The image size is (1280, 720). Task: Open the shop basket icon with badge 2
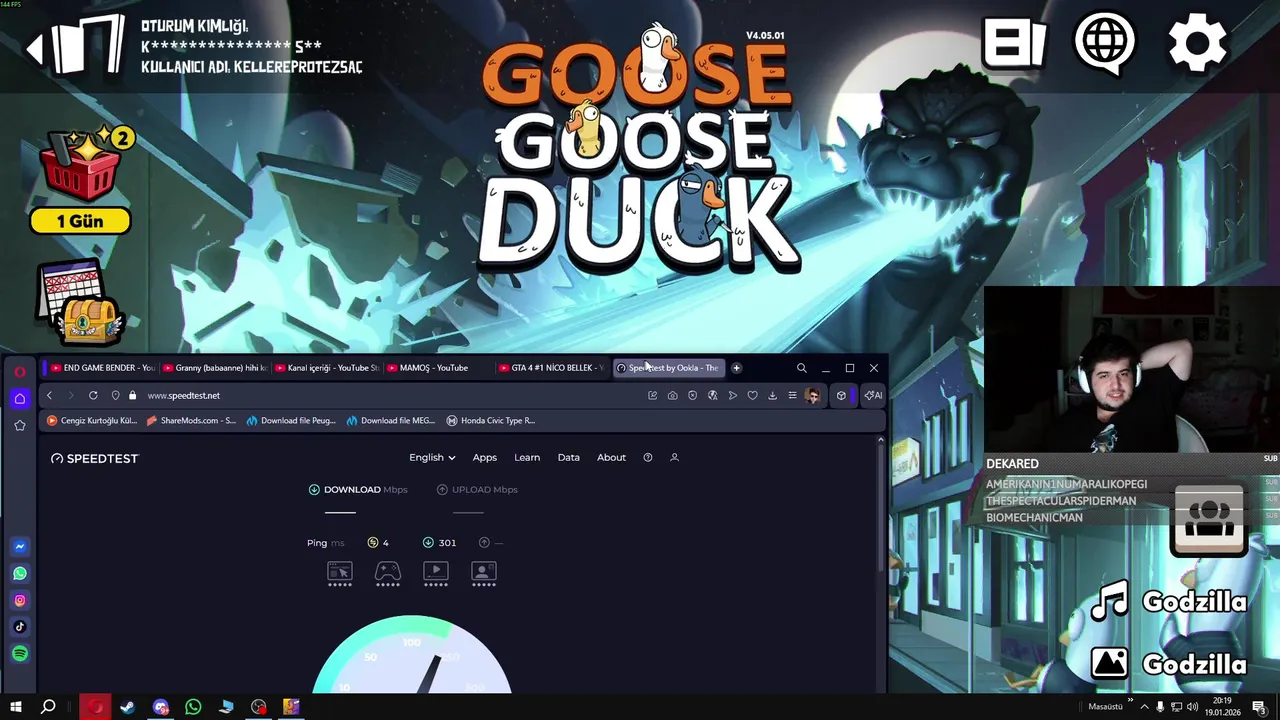pos(84,165)
